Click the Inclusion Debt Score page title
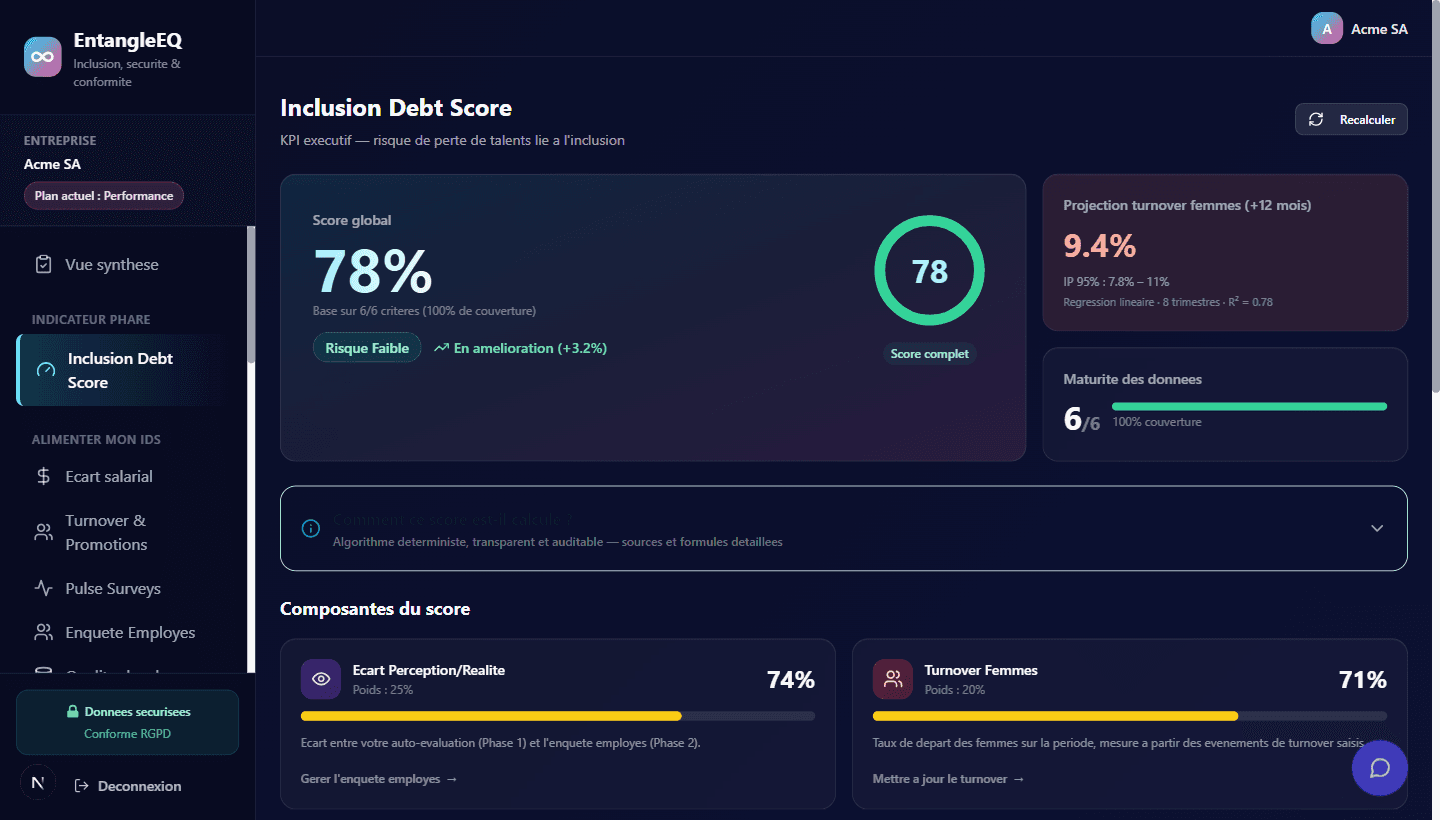The image size is (1440, 820). point(396,108)
